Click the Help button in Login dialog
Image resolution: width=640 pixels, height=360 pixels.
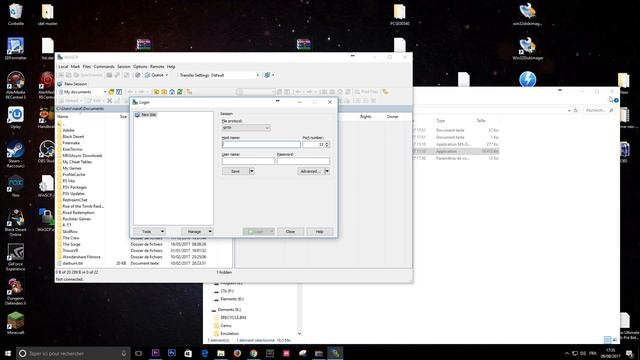point(320,231)
